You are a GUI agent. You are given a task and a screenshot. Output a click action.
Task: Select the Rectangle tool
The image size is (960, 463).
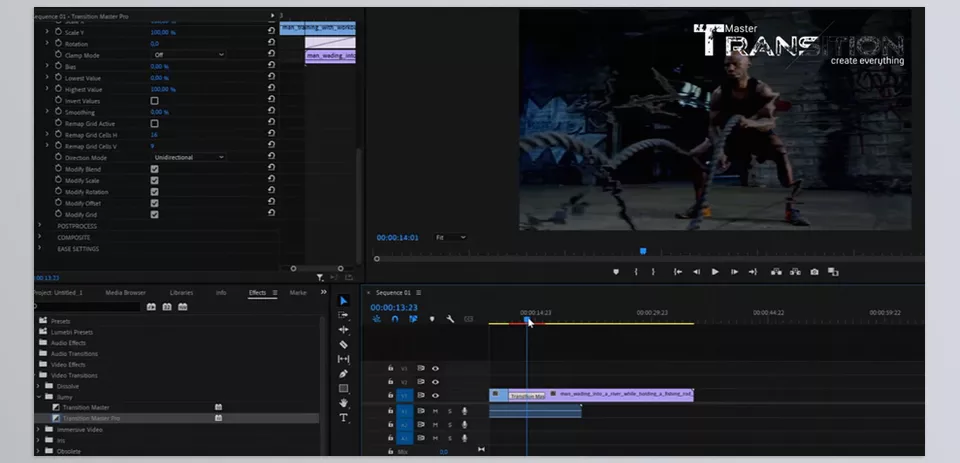(x=343, y=388)
